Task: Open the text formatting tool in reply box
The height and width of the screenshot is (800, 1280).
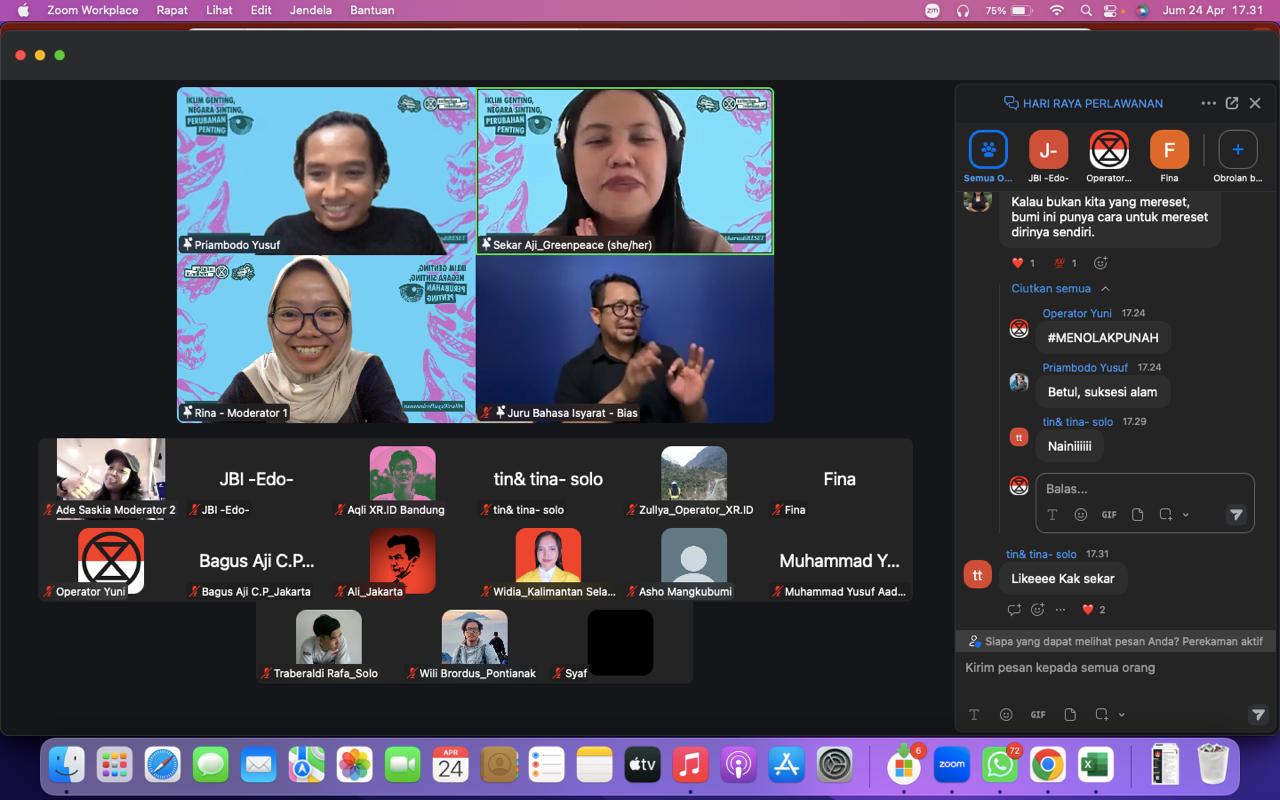Action: pyautogui.click(x=1052, y=514)
